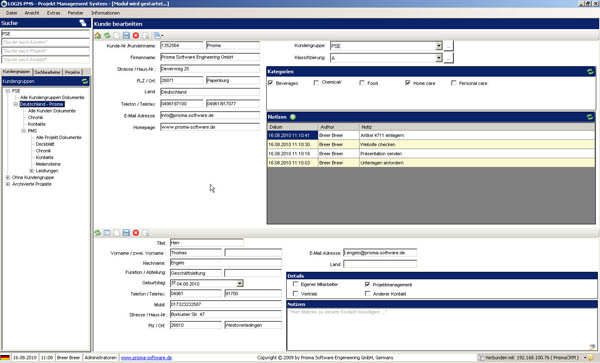Open the blue document dropdown icon in customer toolbar

158,36
